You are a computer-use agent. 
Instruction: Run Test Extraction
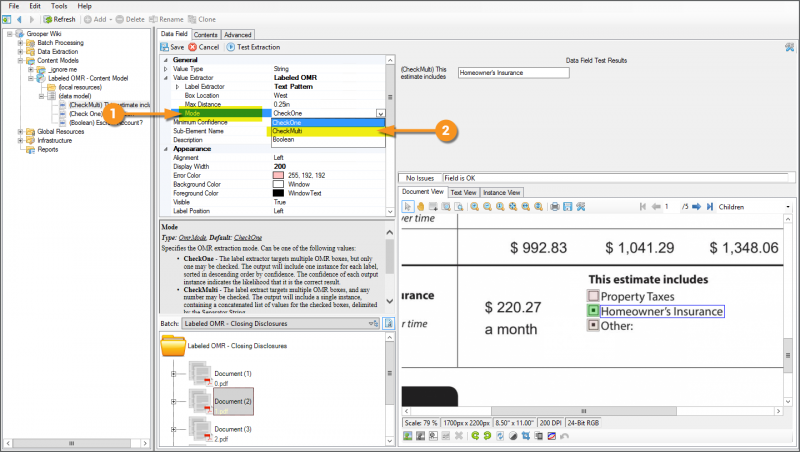[254, 47]
